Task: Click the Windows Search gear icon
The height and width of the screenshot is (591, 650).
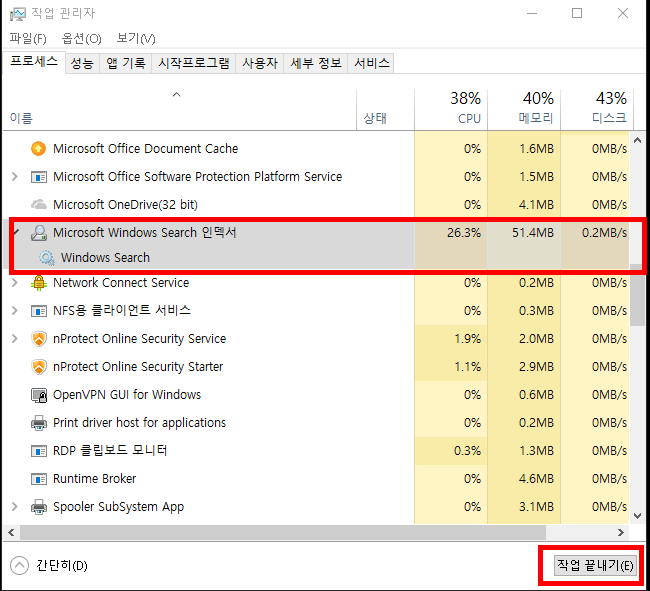Action: 46,258
